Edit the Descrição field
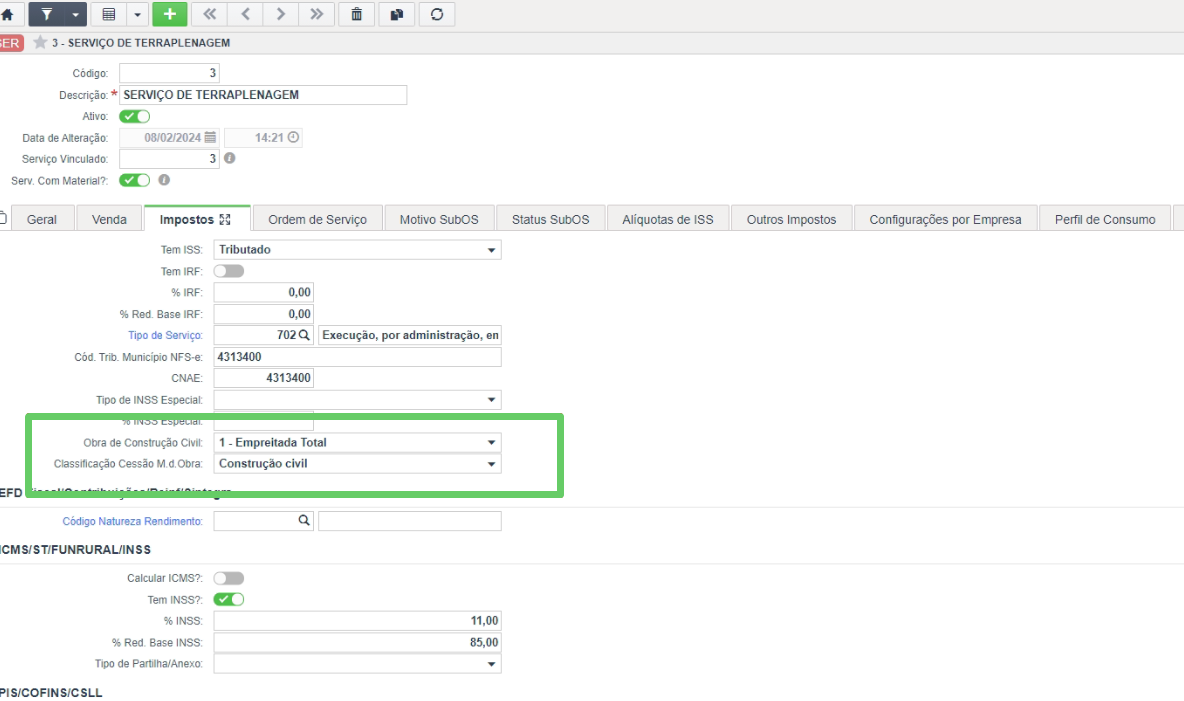 (x=263, y=94)
